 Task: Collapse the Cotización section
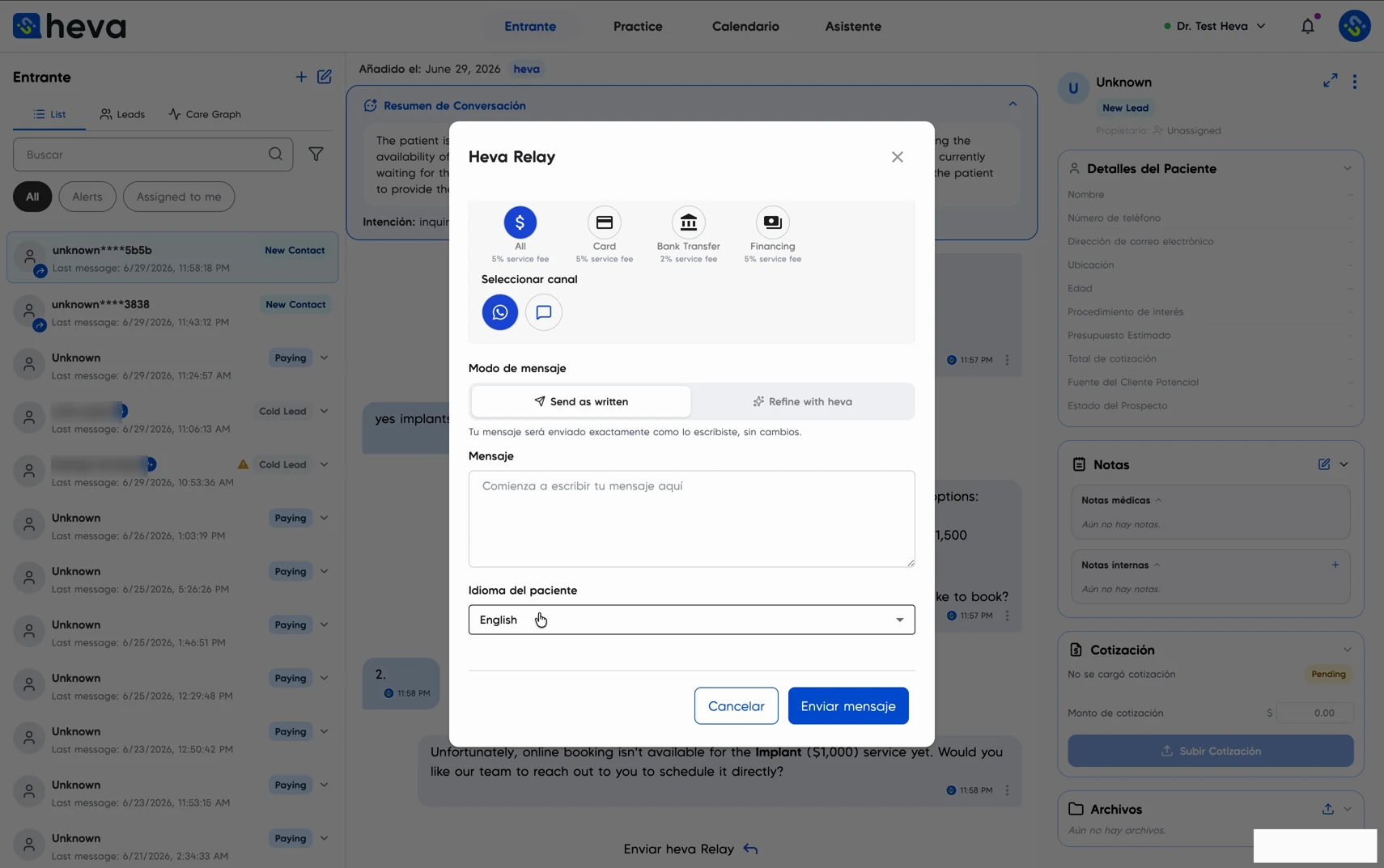pyautogui.click(x=1348, y=650)
